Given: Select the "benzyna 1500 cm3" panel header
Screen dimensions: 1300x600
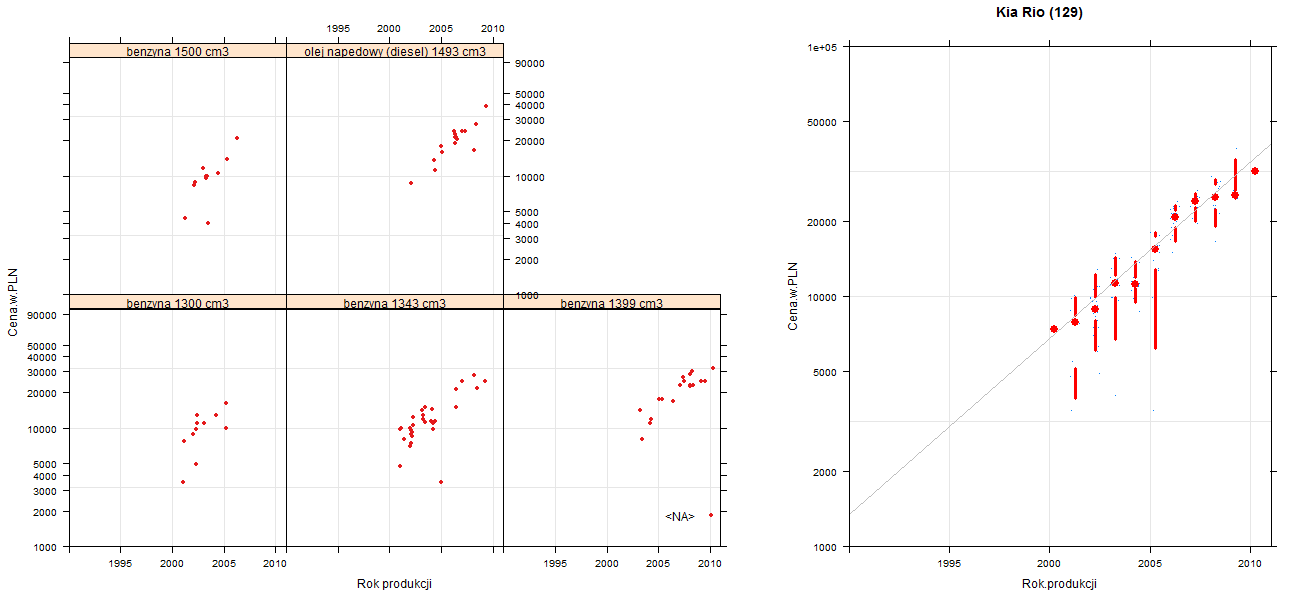Looking at the screenshot, I should click(x=178, y=51).
